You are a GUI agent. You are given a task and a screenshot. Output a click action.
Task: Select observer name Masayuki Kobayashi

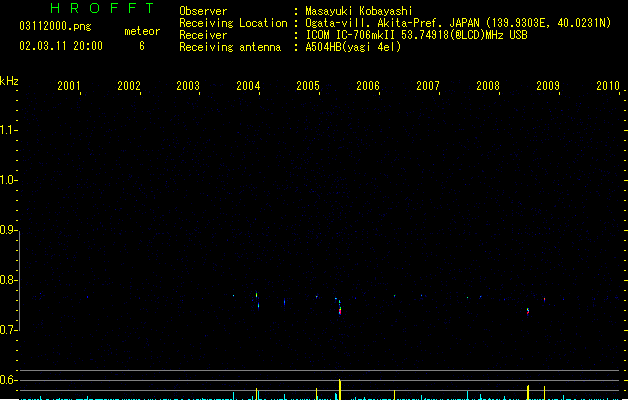tap(359, 11)
